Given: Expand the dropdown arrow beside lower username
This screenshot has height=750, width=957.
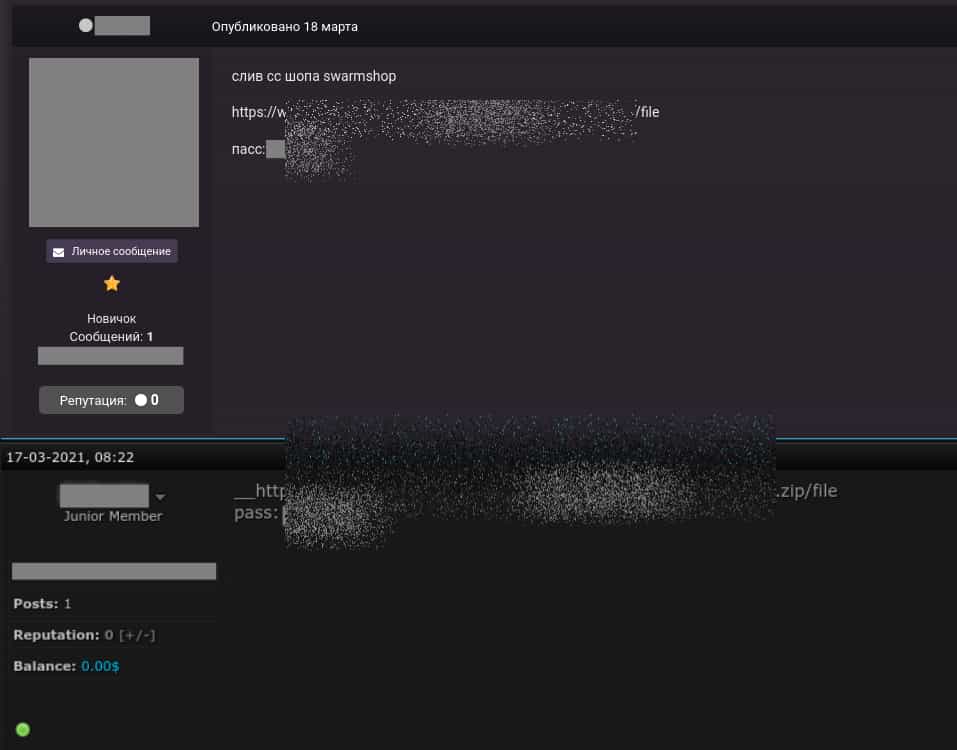Looking at the screenshot, I should 160,497.
